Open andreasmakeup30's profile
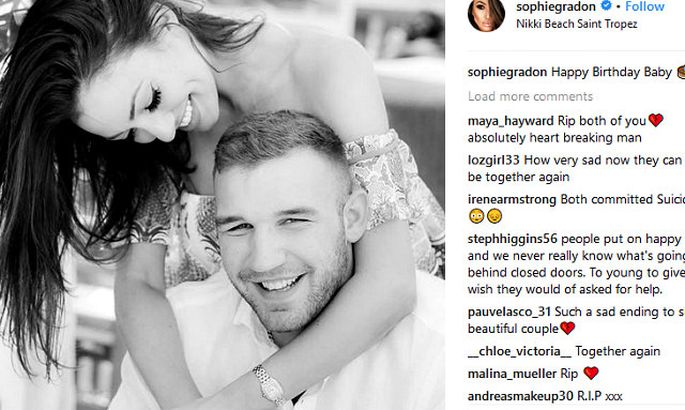The height and width of the screenshot is (410, 685). pos(520,396)
